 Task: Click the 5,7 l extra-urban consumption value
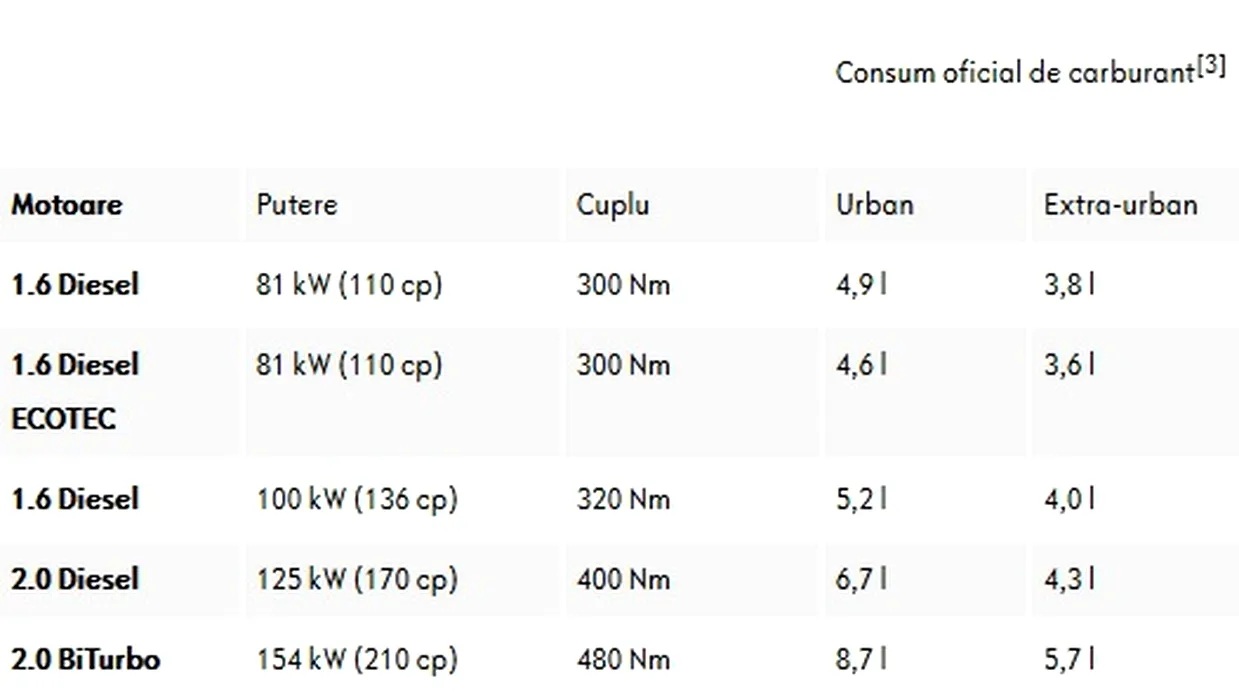[x=1070, y=660]
